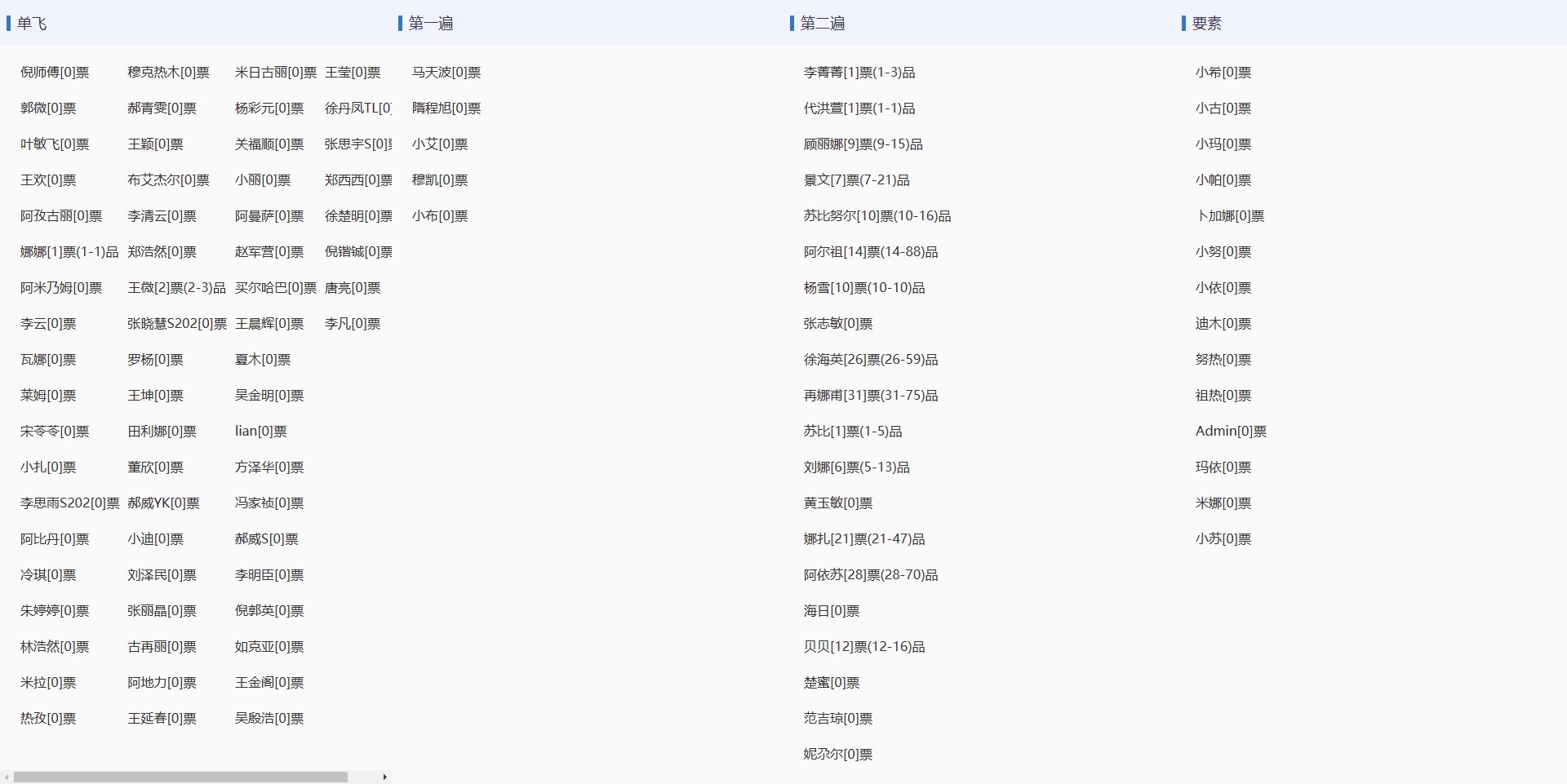Click entry 买尔哈巴[0]票
Image resolution: width=1567 pixels, height=784 pixels.
(x=276, y=288)
